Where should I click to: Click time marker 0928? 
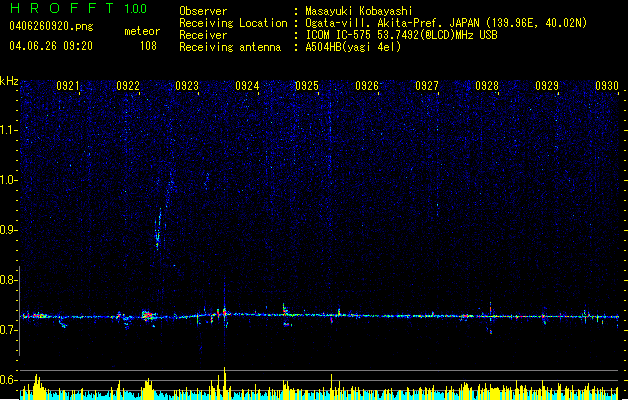[x=487, y=86]
